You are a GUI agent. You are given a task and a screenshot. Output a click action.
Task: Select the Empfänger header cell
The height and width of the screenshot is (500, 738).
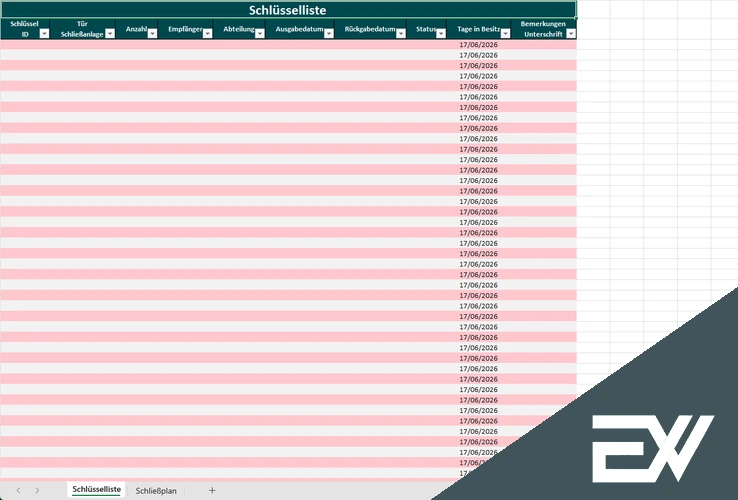185,29
